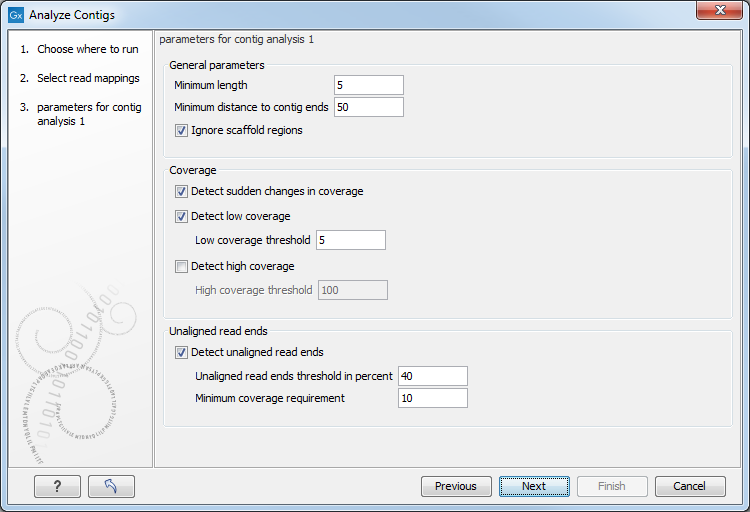The image size is (750, 512).
Task: Toggle Detect unaligned read ends checkbox
Action: pos(181,352)
